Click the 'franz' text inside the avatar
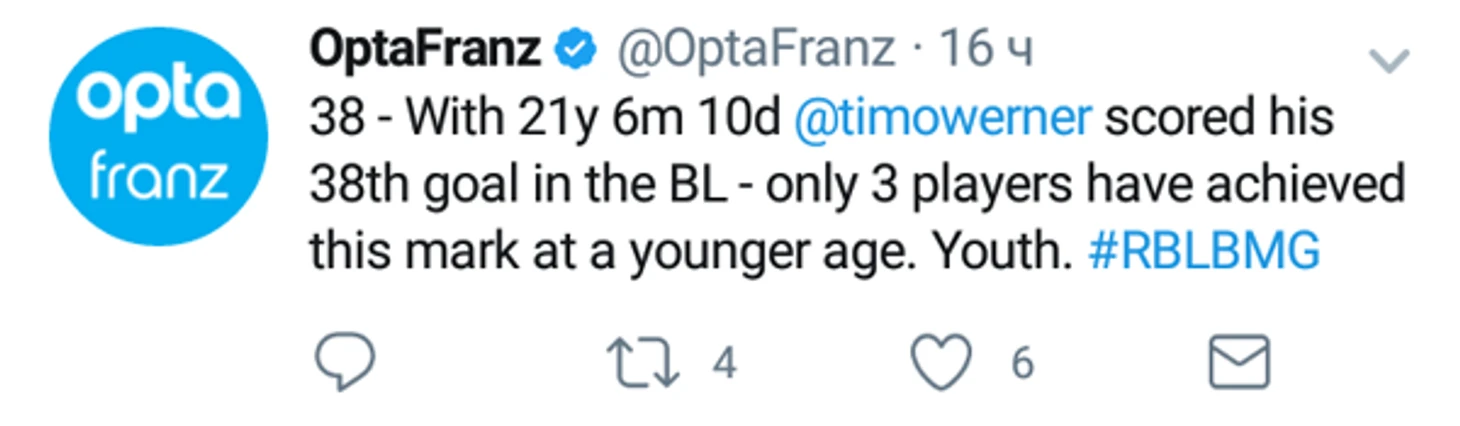 click(x=160, y=179)
